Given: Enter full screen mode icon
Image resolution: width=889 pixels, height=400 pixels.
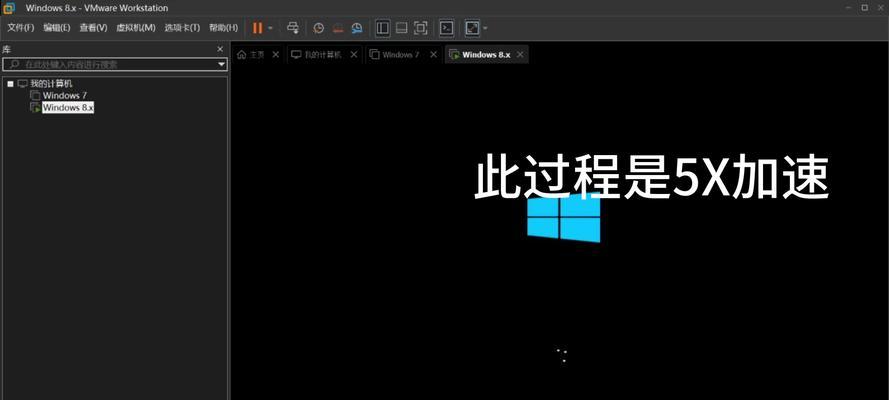Looking at the screenshot, I should tap(420, 28).
